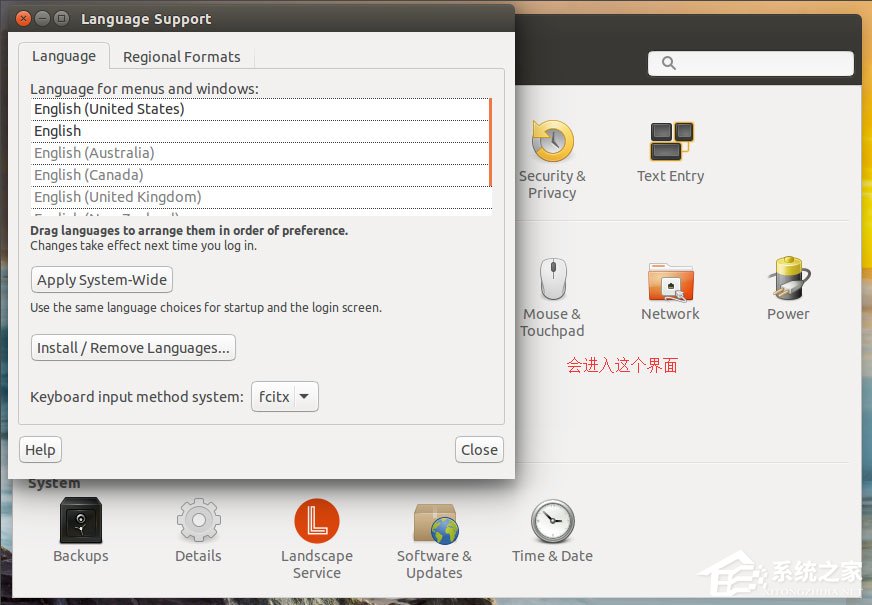
Task: Open the Network settings panel
Action: tap(669, 285)
